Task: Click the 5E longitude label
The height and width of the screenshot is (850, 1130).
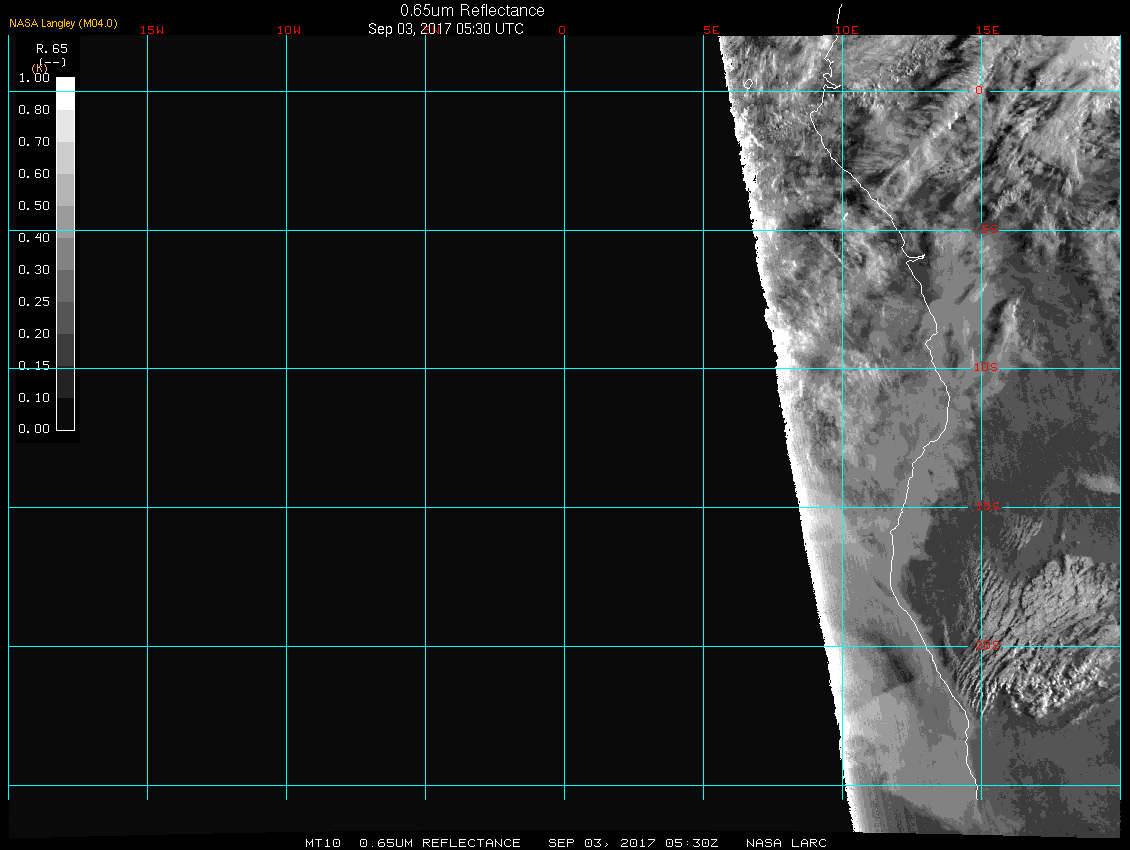Action: point(711,30)
